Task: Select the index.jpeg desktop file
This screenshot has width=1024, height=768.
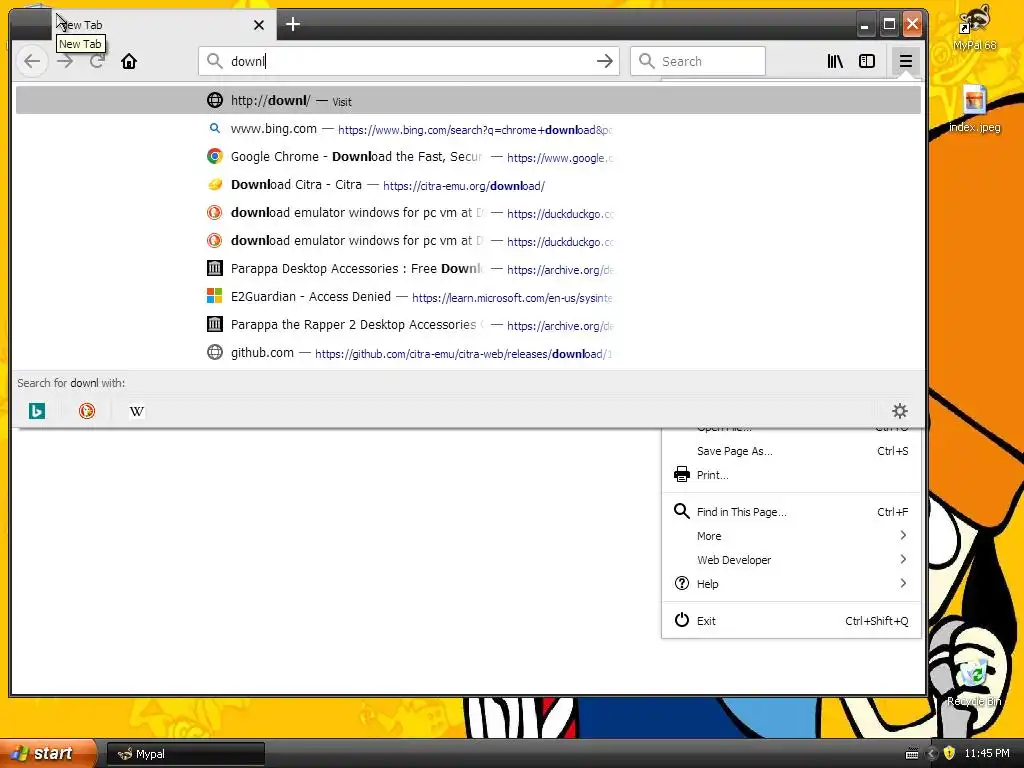Action: tap(974, 108)
